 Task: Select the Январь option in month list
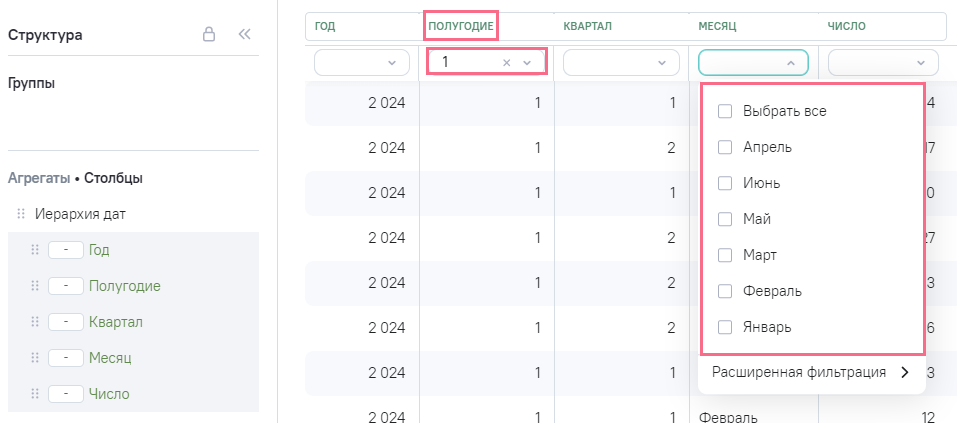pos(725,327)
